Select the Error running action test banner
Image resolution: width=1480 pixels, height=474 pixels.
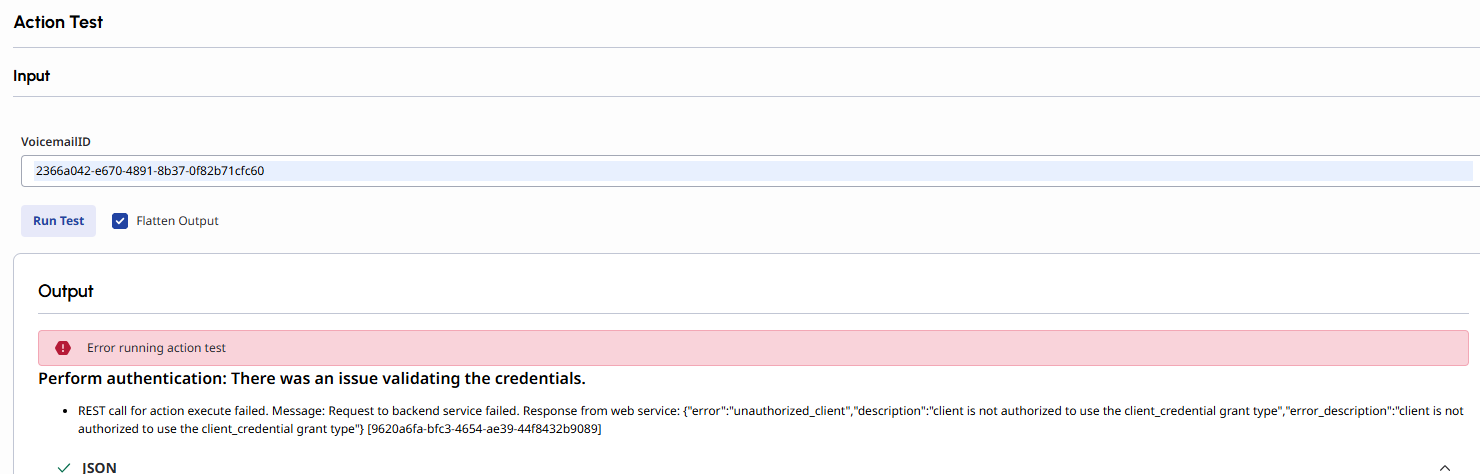[x=752, y=348]
